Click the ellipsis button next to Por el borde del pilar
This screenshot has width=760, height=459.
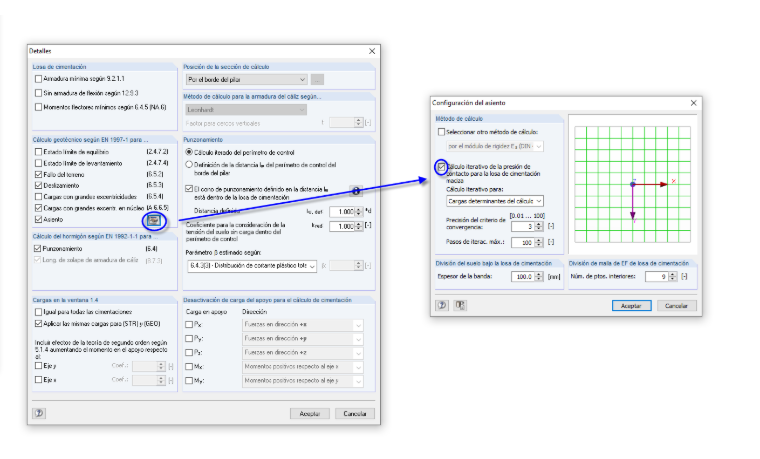317,79
